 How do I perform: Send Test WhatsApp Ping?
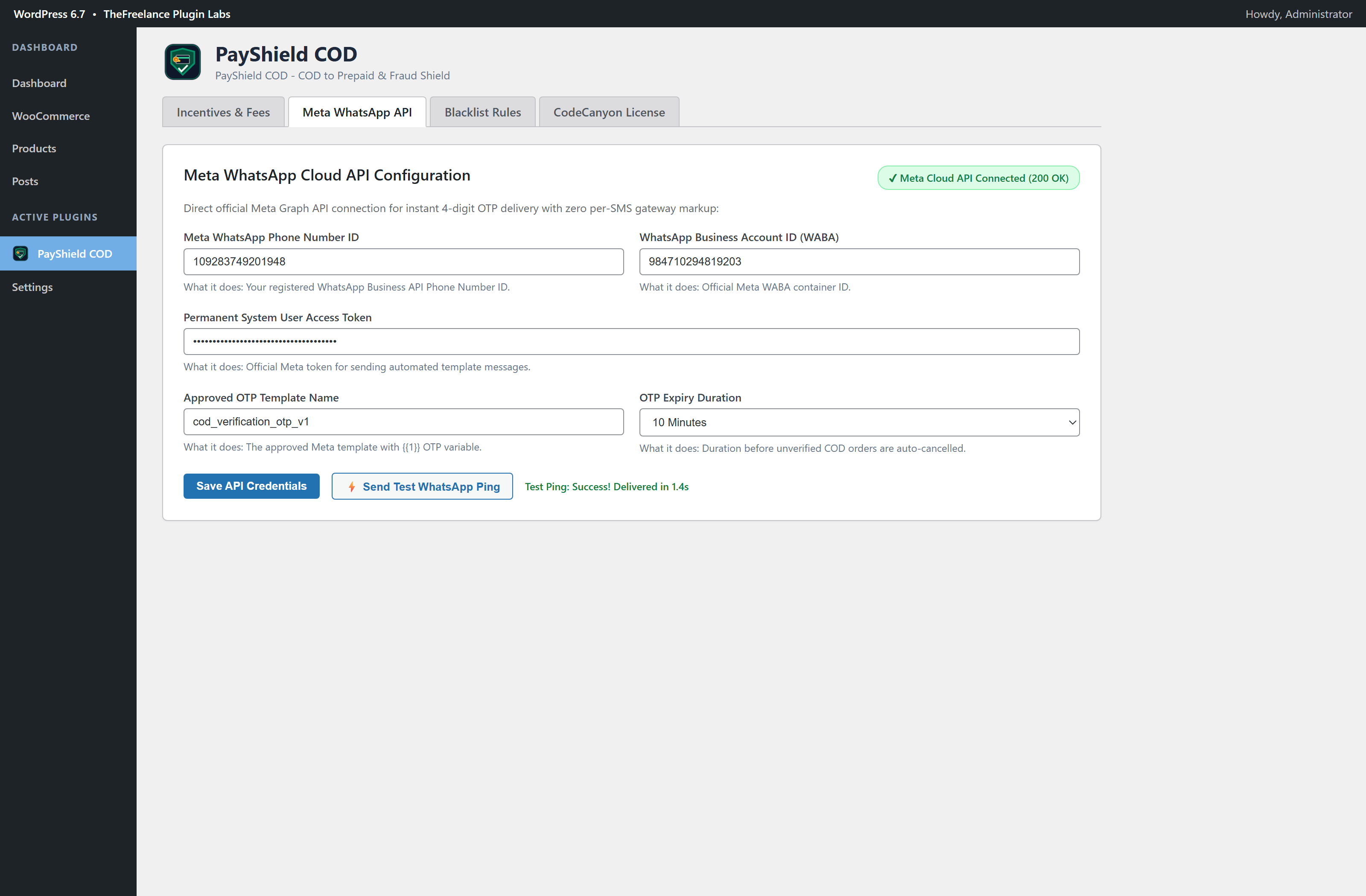pyautogui.click(x=422, y=486)
